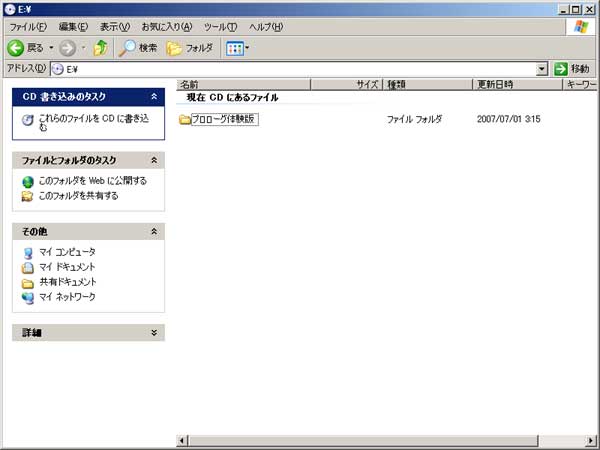Click the キーワード column header
The image size is (600, 450).
pyautogui.click(x=580, y=85)
